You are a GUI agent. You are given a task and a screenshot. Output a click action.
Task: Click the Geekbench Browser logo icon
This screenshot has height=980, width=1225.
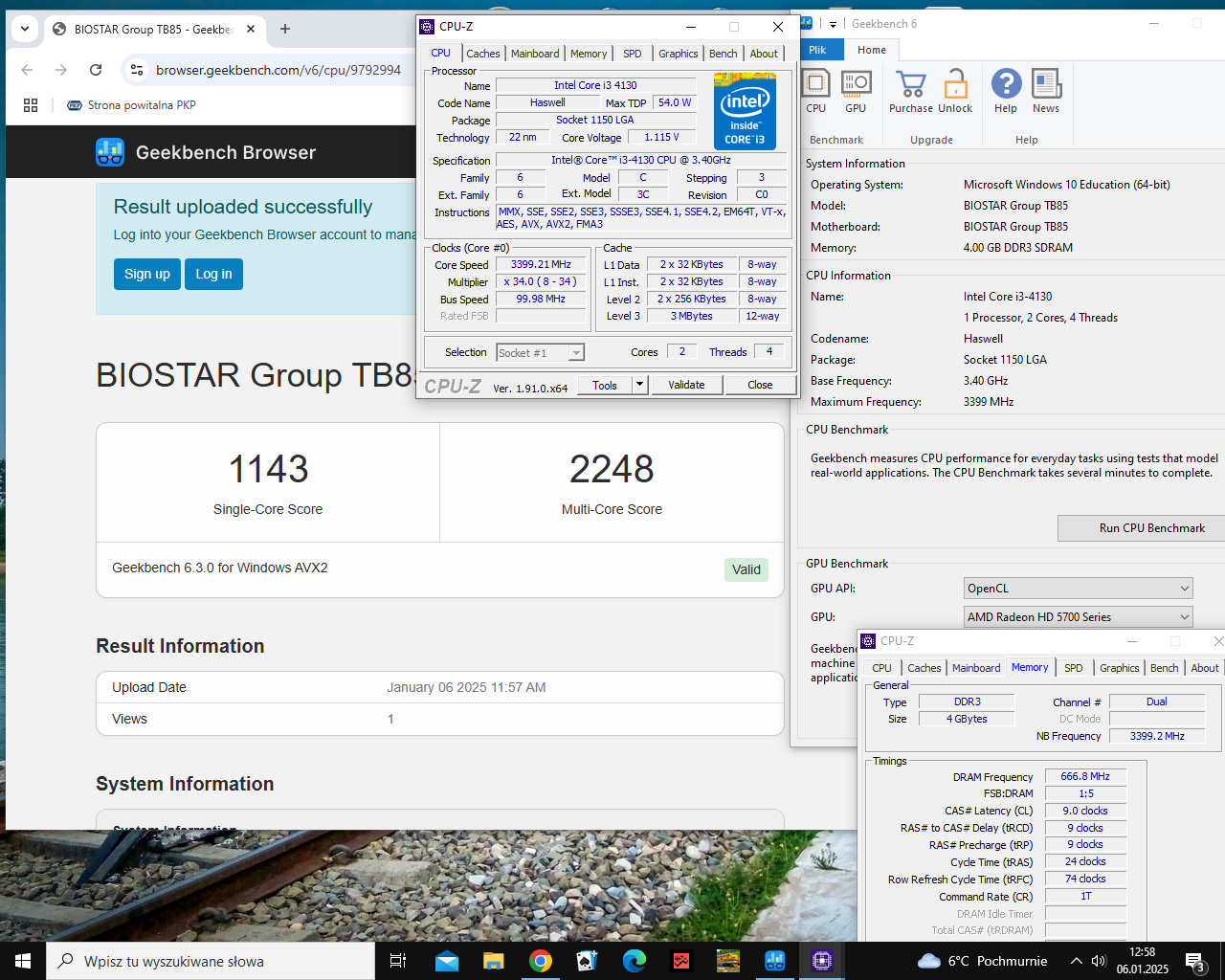tap(110, 152)
